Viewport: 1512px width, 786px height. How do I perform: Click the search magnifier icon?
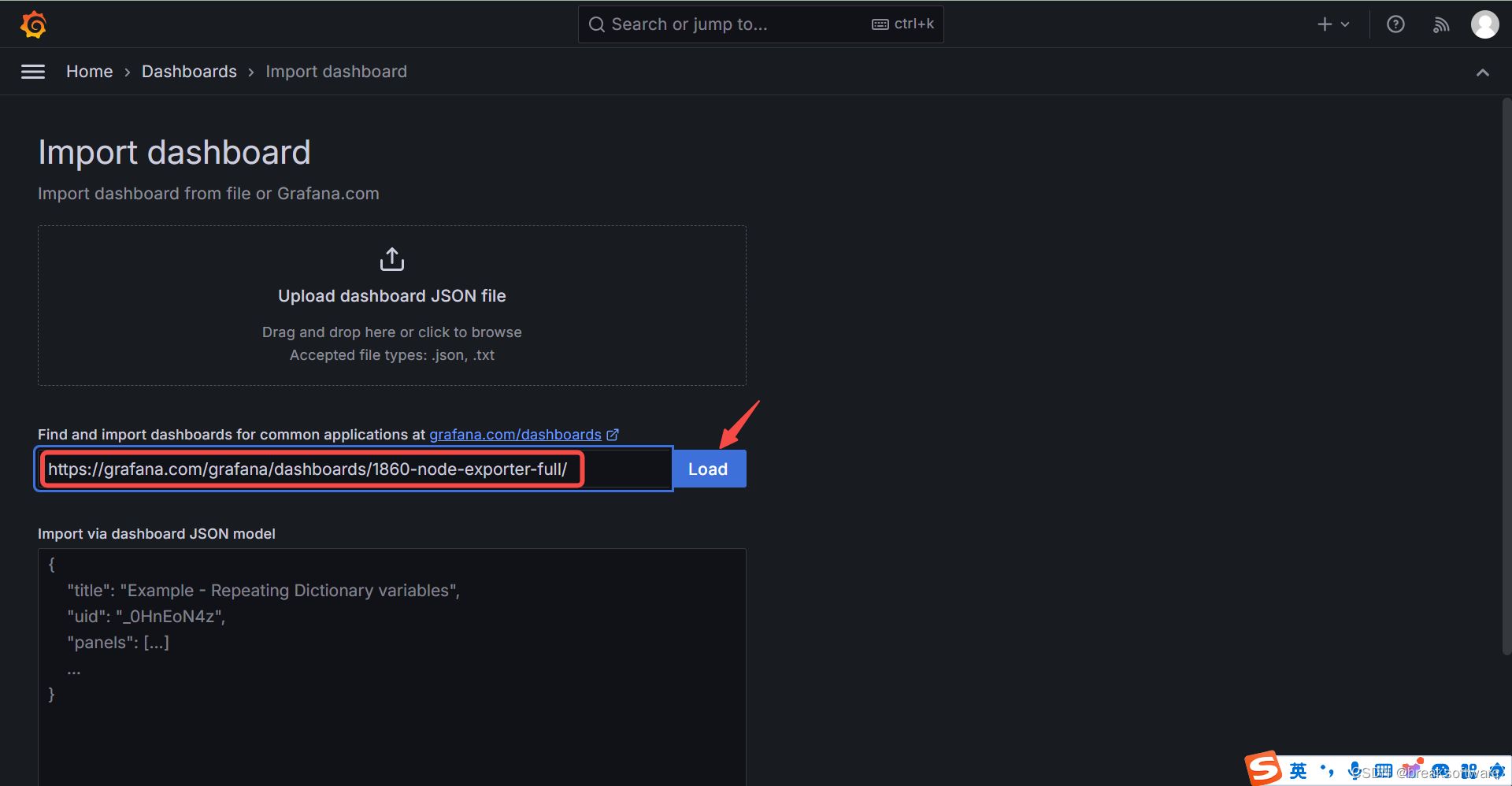(597, 24)
